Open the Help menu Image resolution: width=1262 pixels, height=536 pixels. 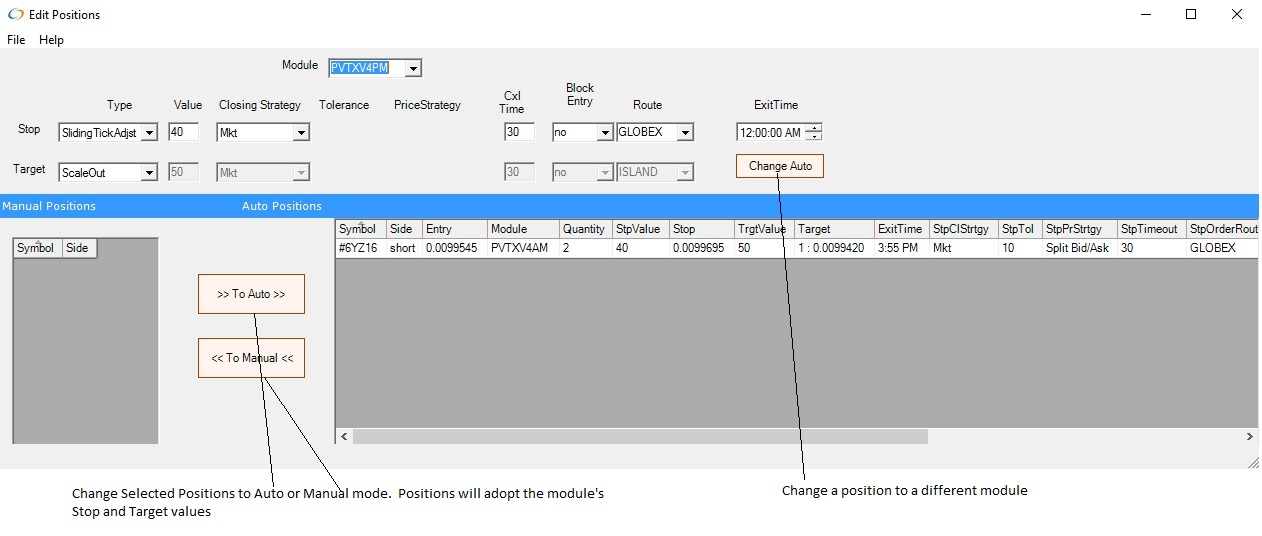[x=51, y=40]
